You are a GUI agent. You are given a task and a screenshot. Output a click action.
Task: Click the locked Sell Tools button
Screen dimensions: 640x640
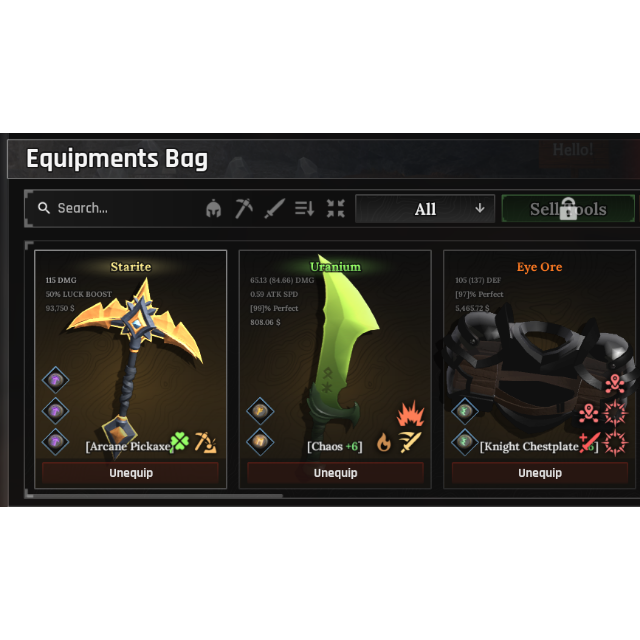(x=568, y=209)
